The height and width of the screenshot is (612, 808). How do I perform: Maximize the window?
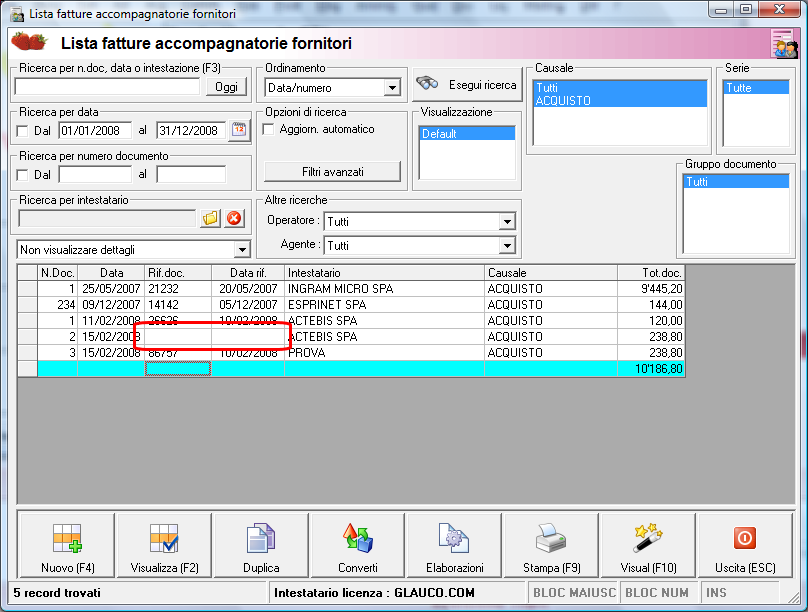(746, 10)
